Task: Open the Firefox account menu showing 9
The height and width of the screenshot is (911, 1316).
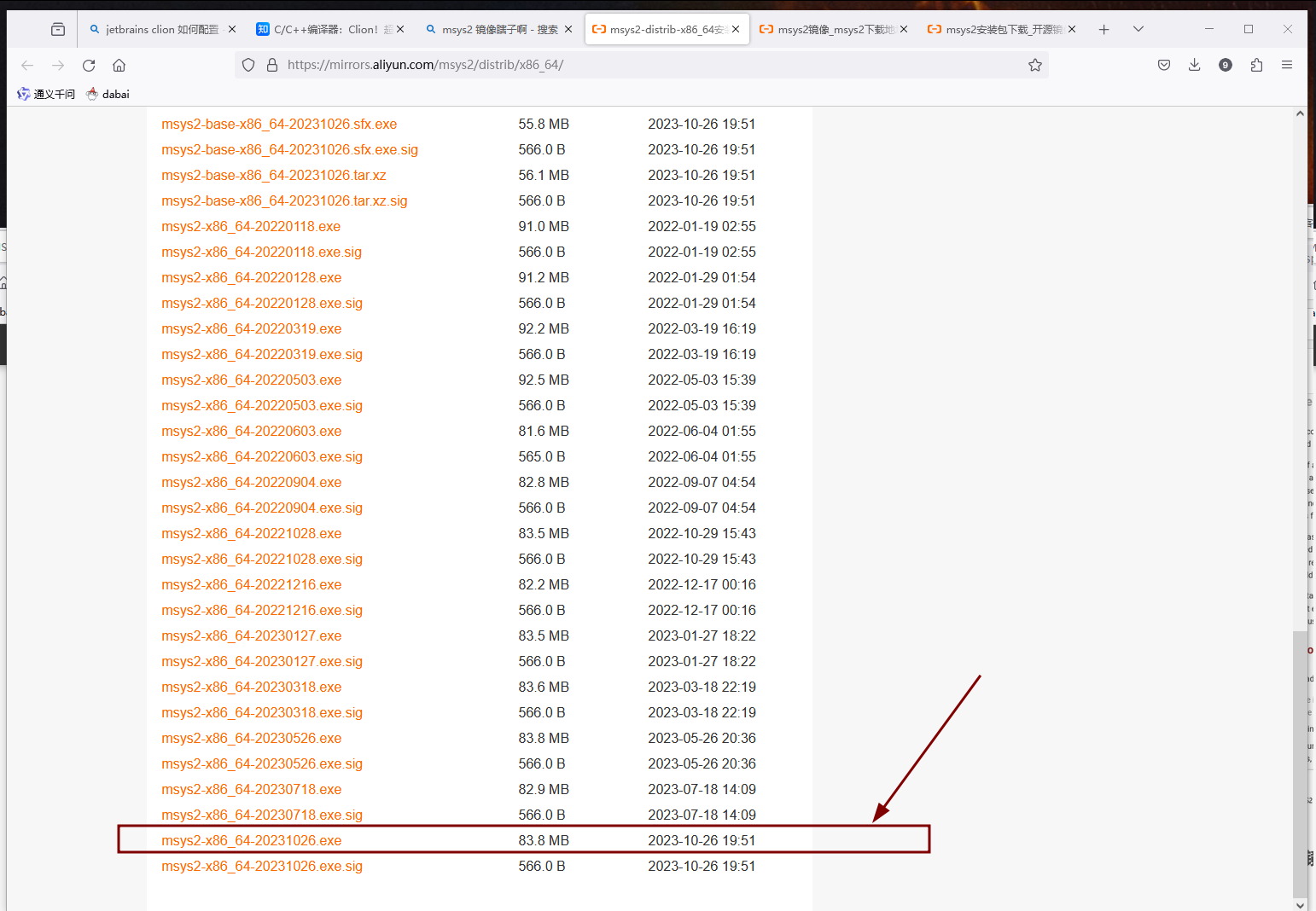Action: click(1225, 64)
